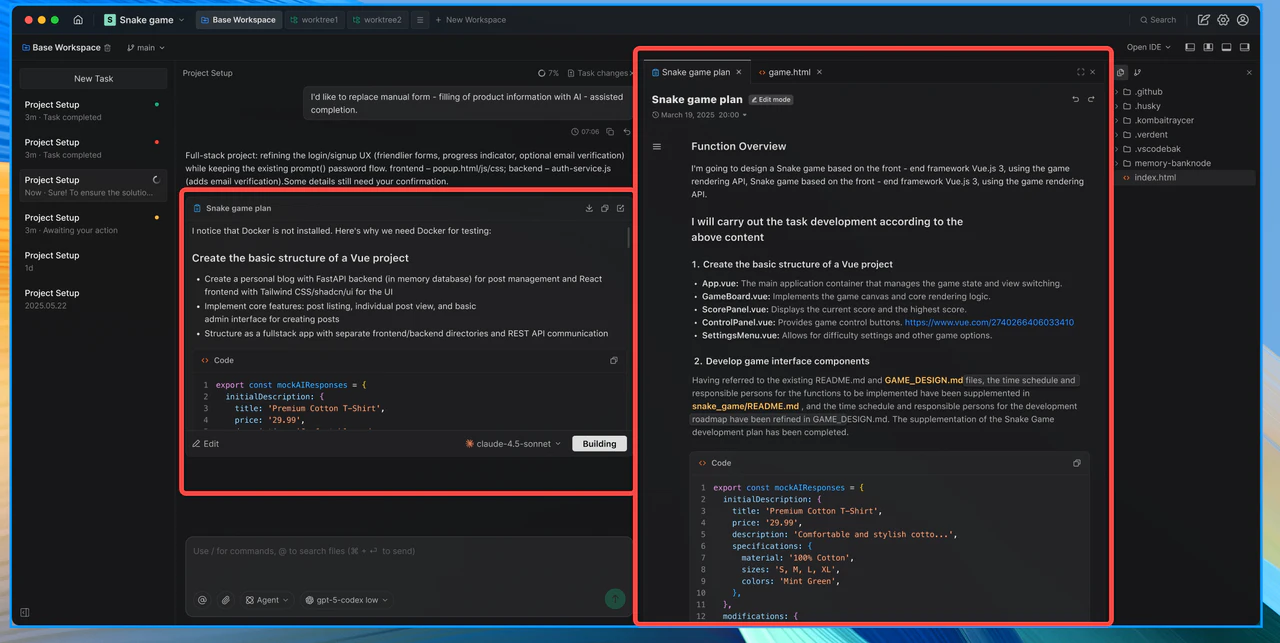Toggle the left sidebar layout icon
This screenshot has height=643, width=1280.
1190,47
